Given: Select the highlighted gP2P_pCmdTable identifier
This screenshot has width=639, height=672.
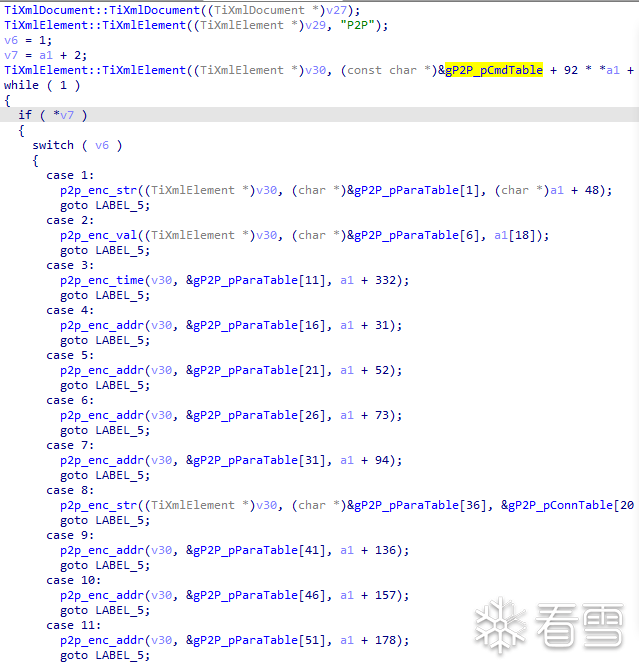Looking at the screenshot, I should click(494, 70).
